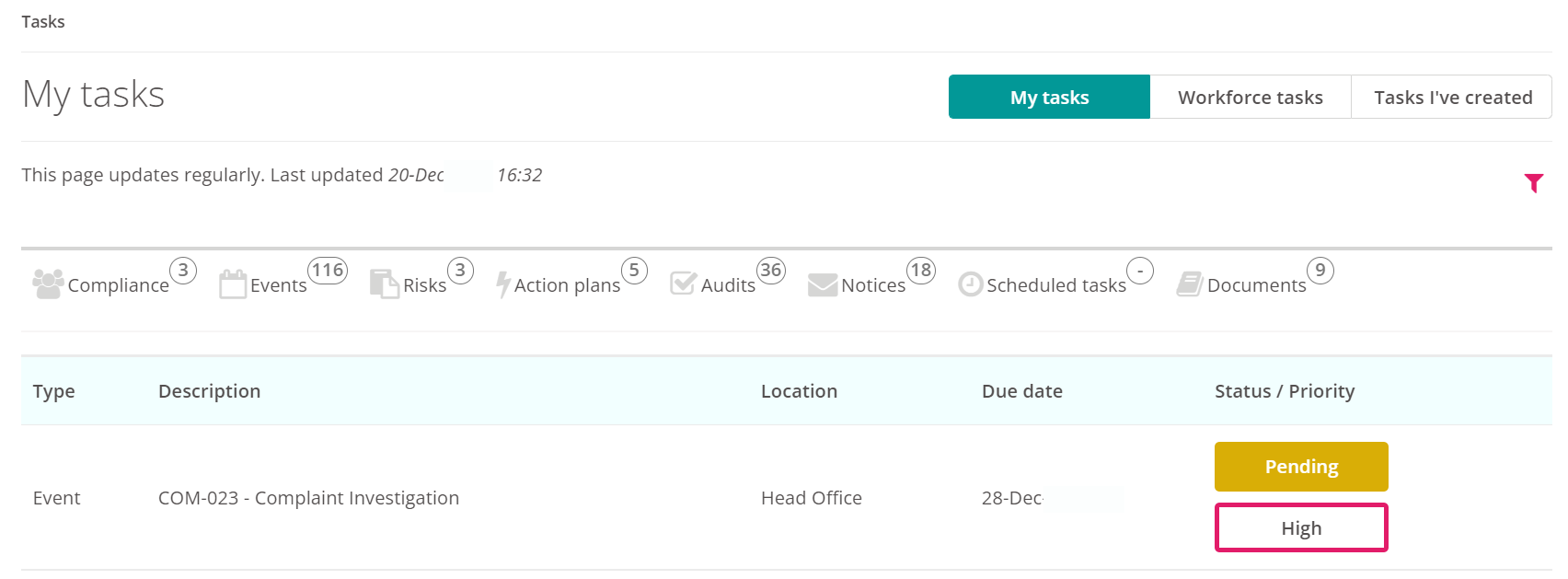1568x579 pixels.
Task: Switch to the Workforce tasks tab
Action: click(x=1251, y=97)
